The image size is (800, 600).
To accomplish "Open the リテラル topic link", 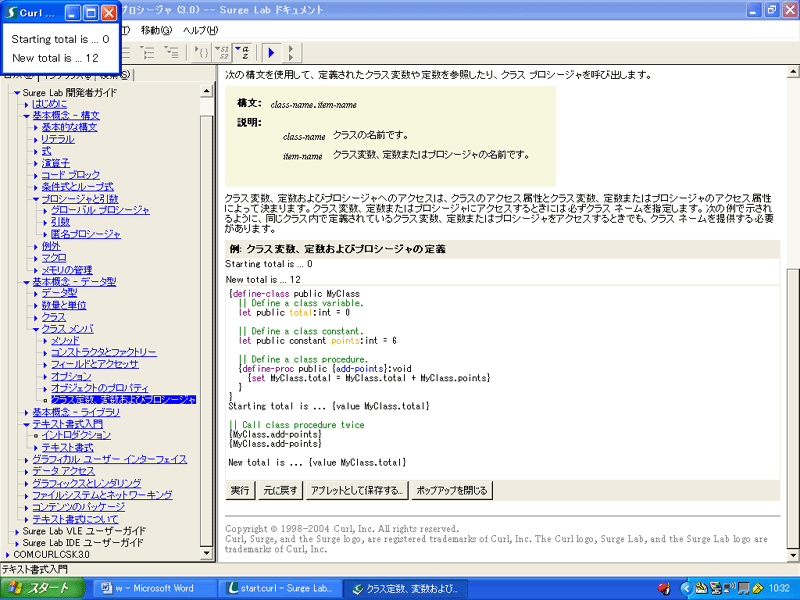I will tap(58, 139).
